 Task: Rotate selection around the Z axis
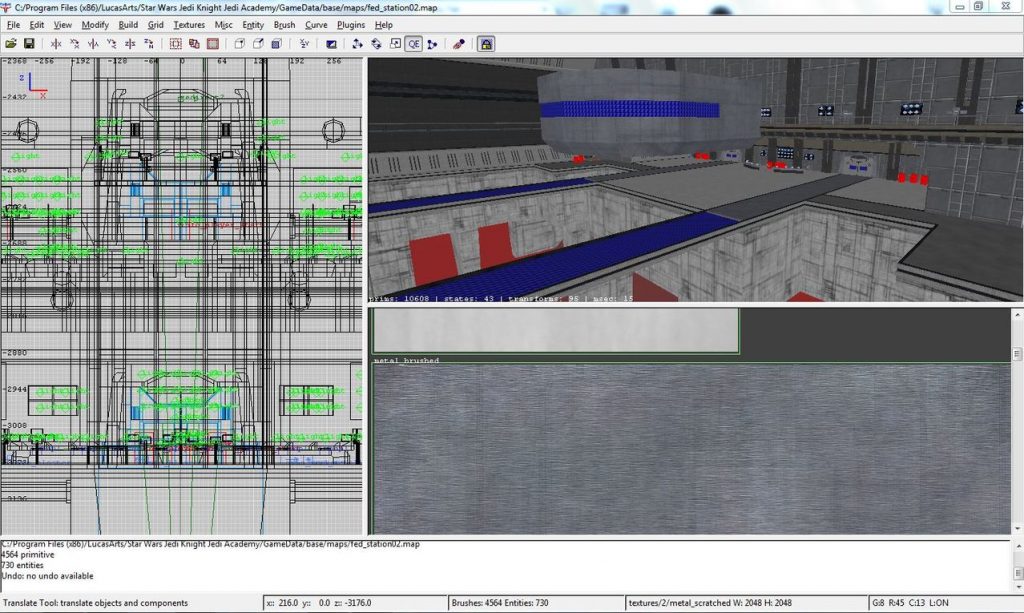pyautogui.click(x=148, y=44)
